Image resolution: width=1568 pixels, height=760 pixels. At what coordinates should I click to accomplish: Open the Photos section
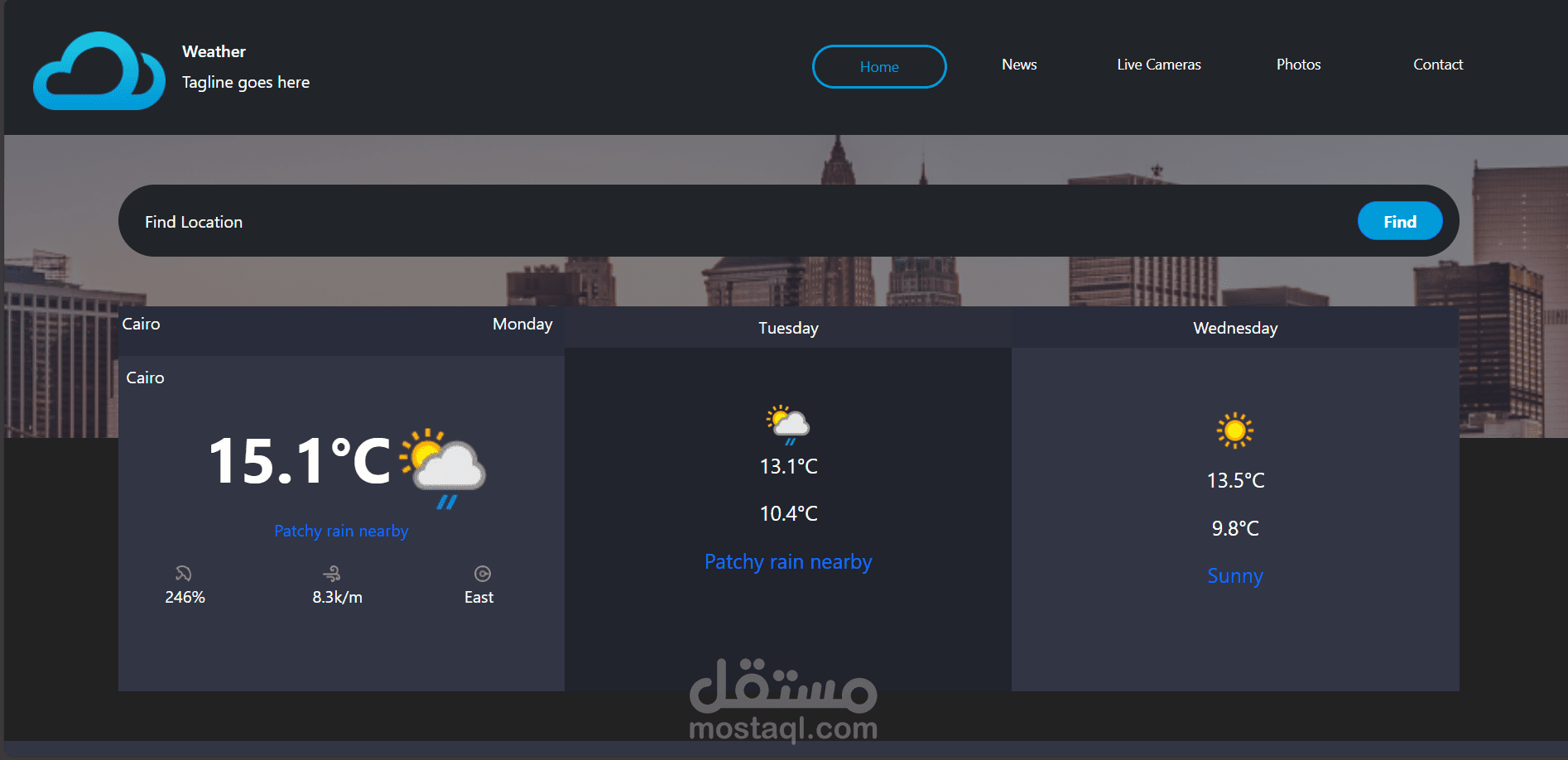(1297, 65)
